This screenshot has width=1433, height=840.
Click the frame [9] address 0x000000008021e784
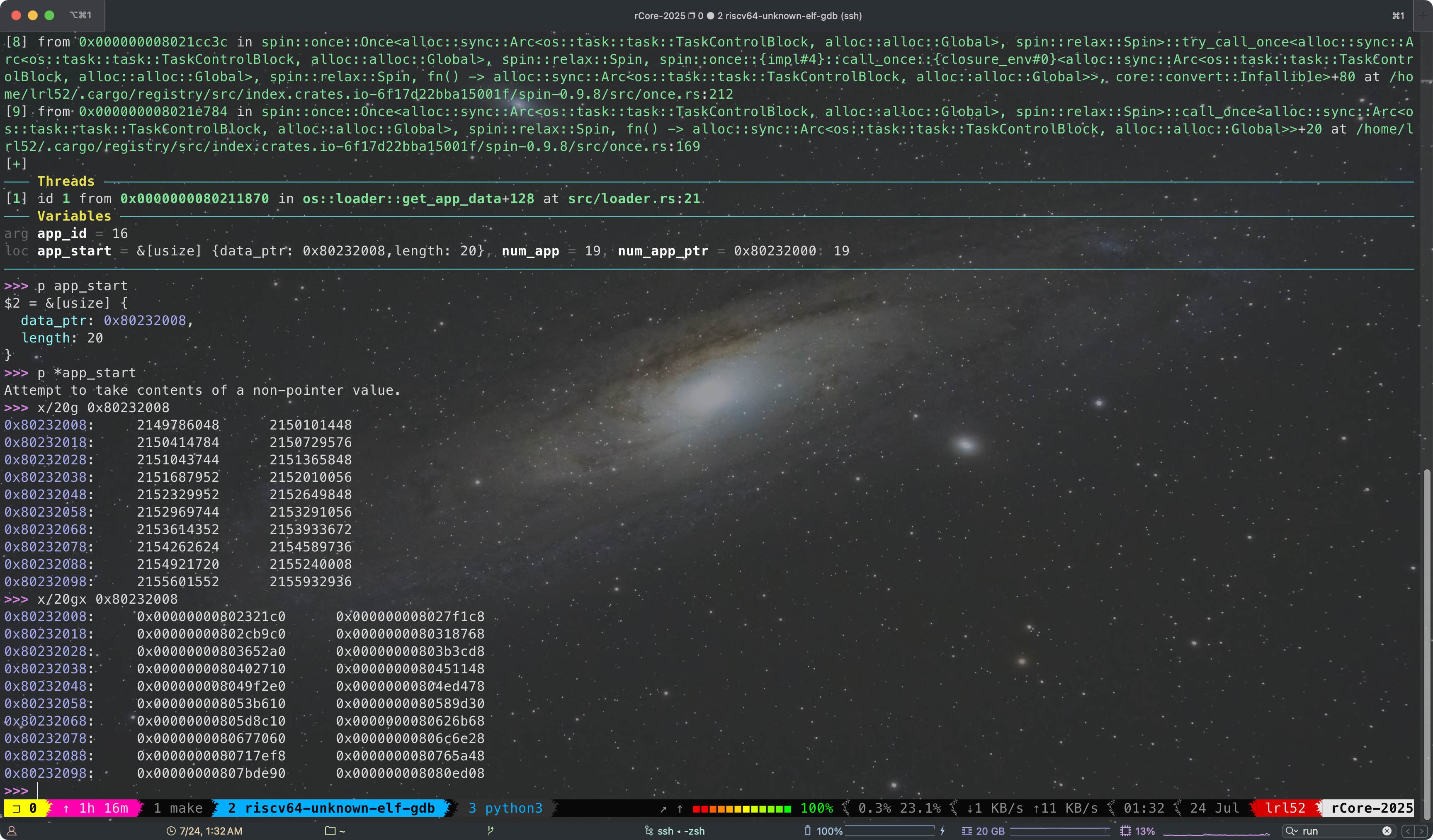coord(153,112)
